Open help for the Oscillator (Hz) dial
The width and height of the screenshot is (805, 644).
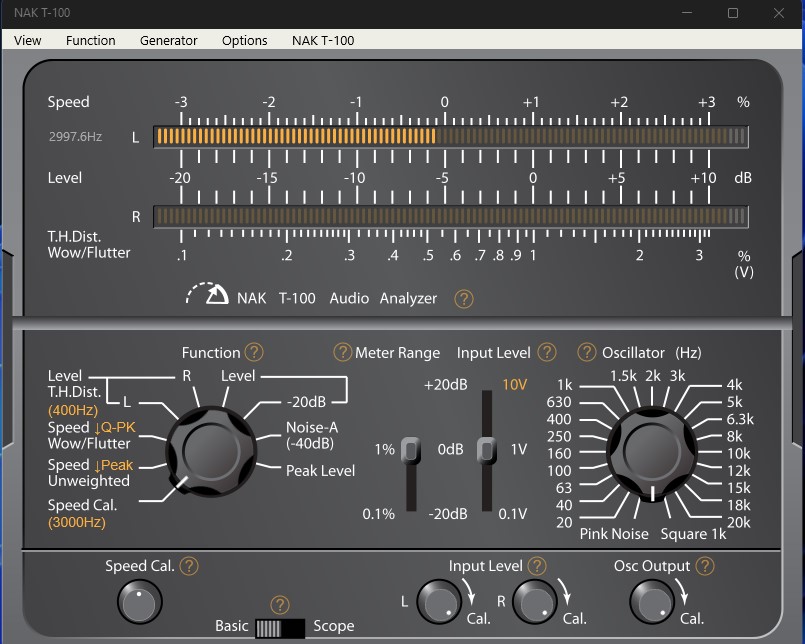tap(586, 352)
